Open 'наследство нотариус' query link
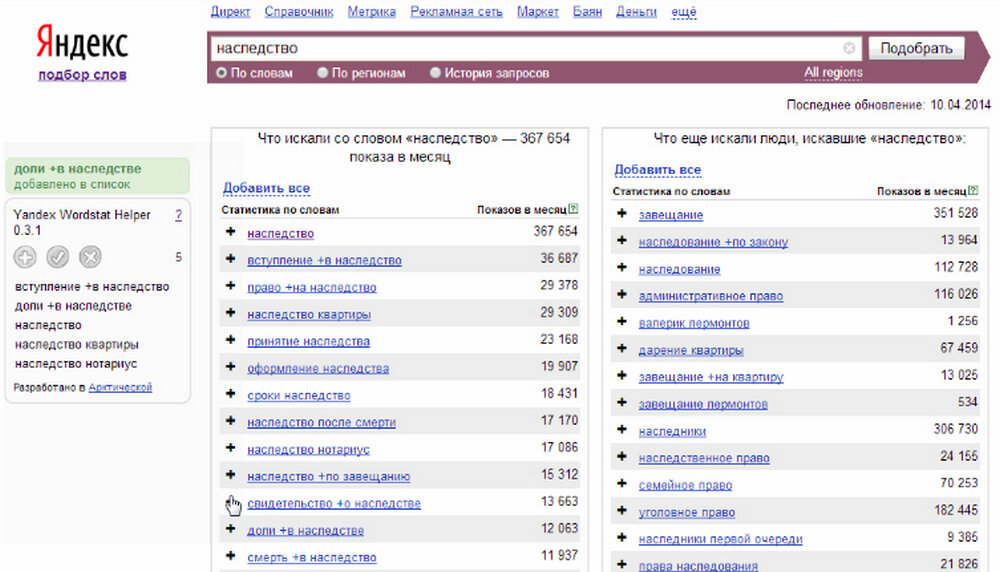This screenshot has width=1000, height=572. coord(308,450)
